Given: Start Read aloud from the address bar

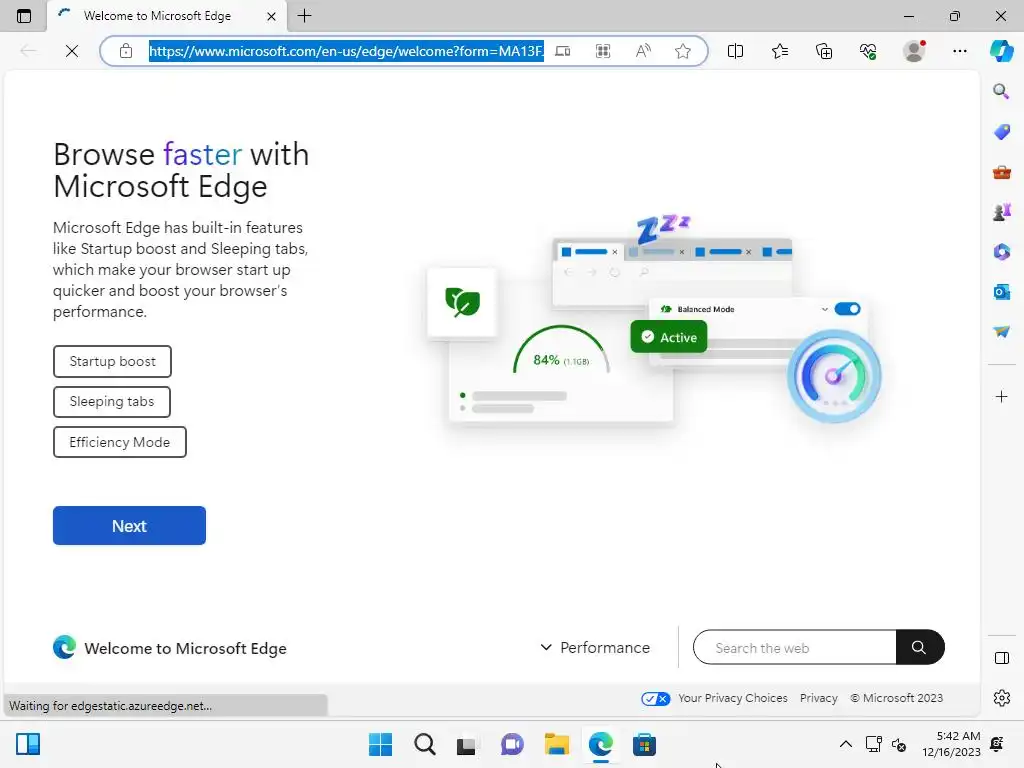Looking at the screenshot, I should (x=643, y=51).
